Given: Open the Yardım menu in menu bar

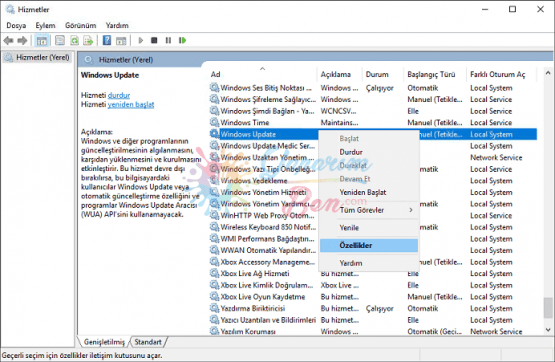Looking at the screenshot, I should click(x=117, y=25).
